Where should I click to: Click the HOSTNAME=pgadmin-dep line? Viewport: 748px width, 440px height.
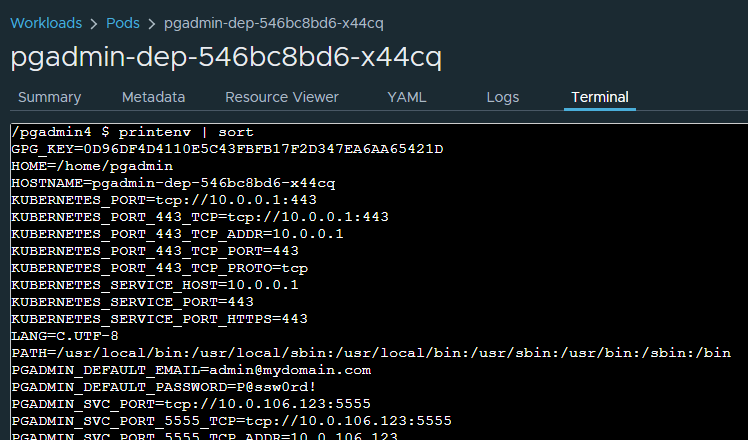click(173, 183)
